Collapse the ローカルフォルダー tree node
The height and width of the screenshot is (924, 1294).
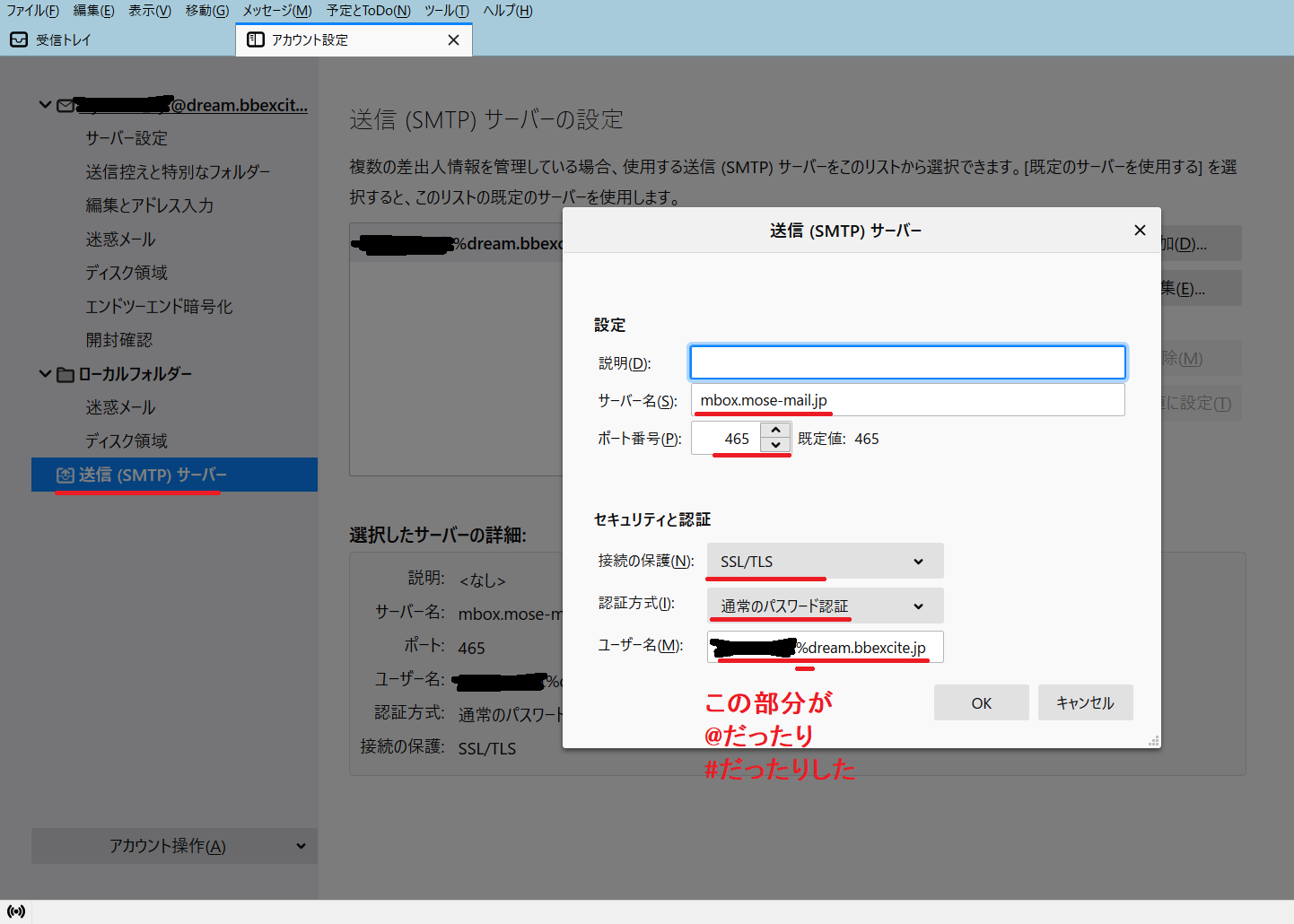pyautogui.click(x=45, y=373)
